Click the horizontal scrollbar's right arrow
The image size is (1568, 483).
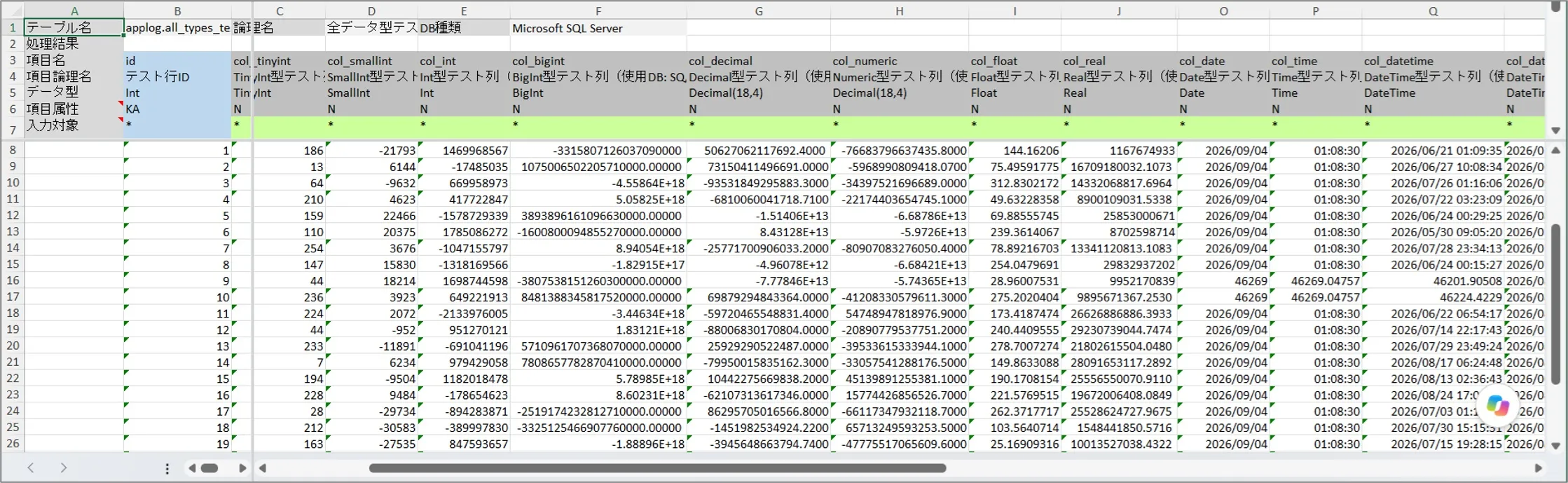[x=1539, y=468]
